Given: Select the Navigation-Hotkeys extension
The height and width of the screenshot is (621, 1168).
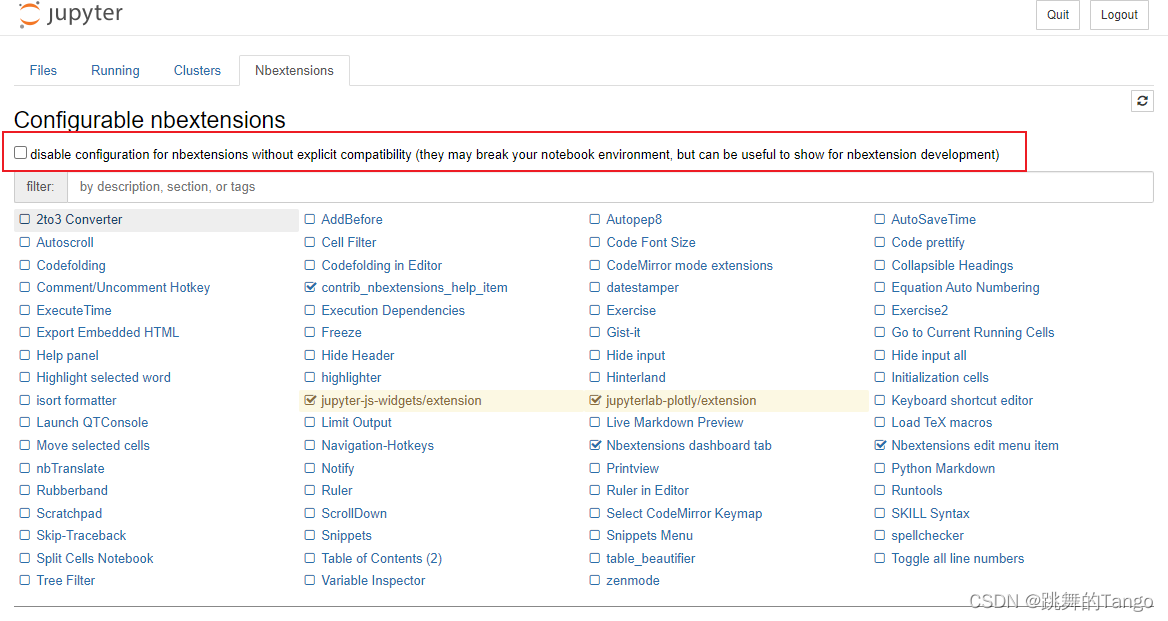Looking at the screenshot, I should pyautogui.click(x=378, y=445).
